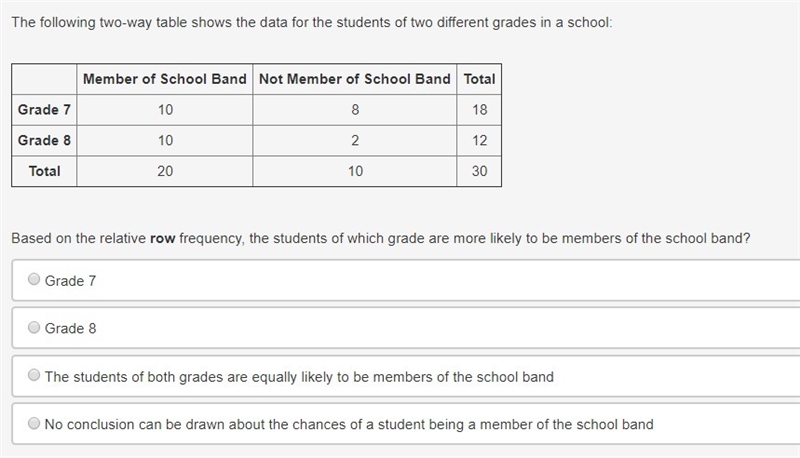The width and height of the screenshot is (800, 458).
Task: Click the Grade 8 answer text
Action: (70, 328)
